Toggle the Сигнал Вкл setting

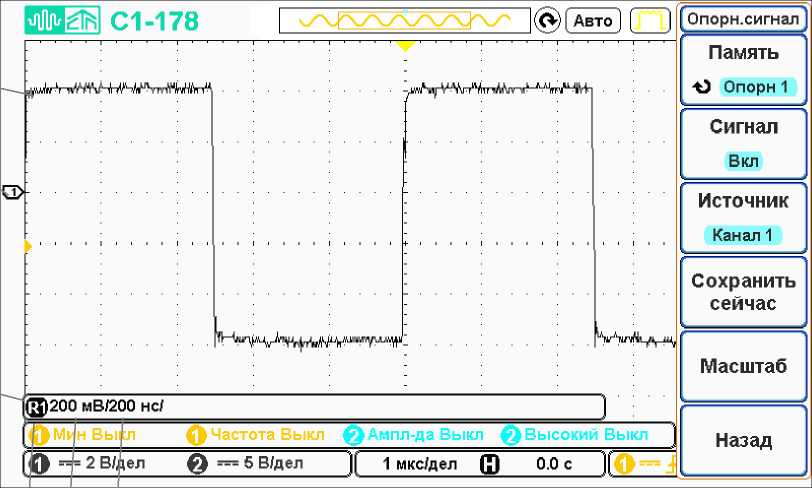click(x=743, y=144)
